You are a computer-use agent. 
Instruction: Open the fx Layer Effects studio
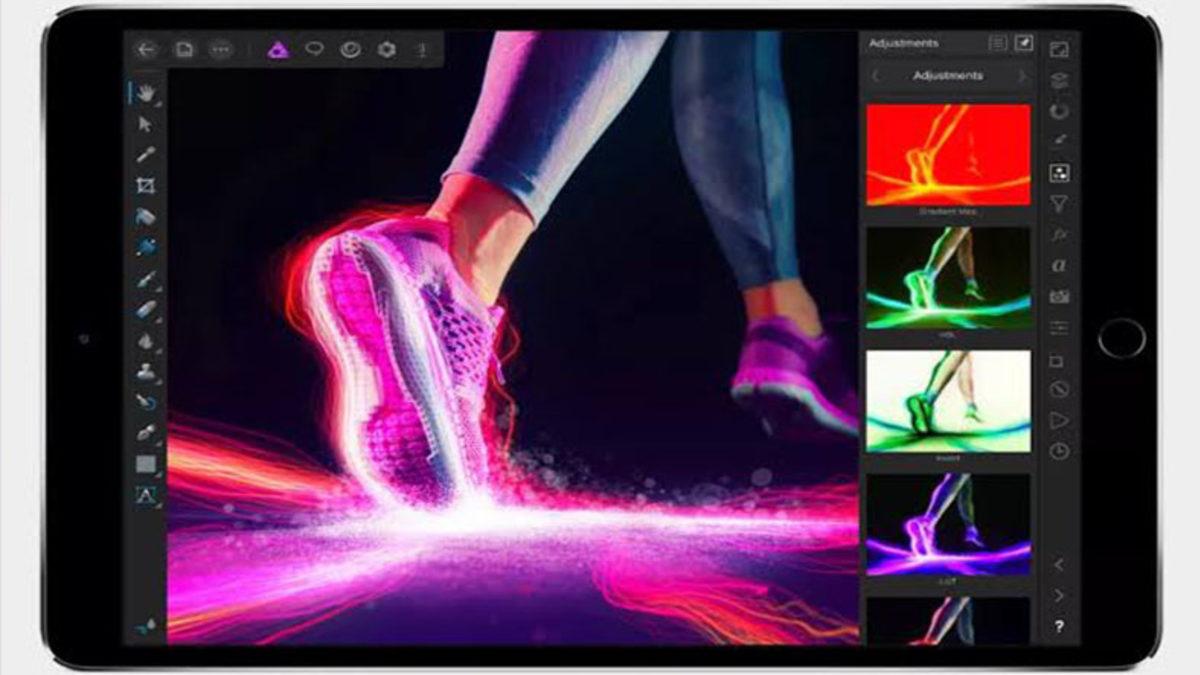tap(1059, 235)
